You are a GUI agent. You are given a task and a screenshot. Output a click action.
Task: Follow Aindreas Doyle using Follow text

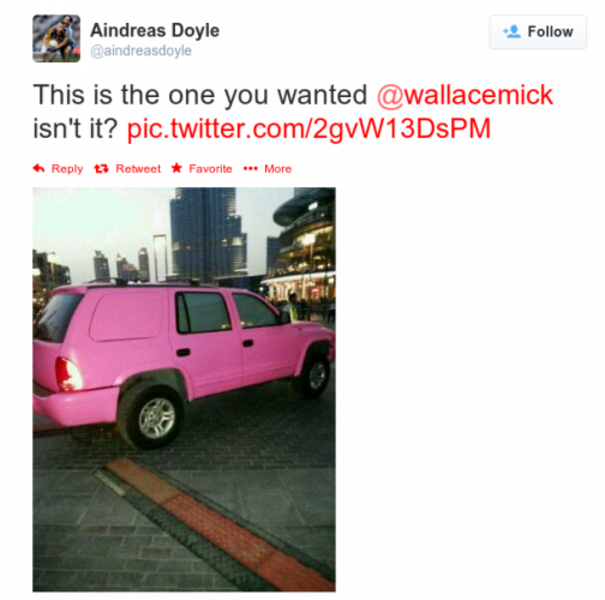[550, 32]
